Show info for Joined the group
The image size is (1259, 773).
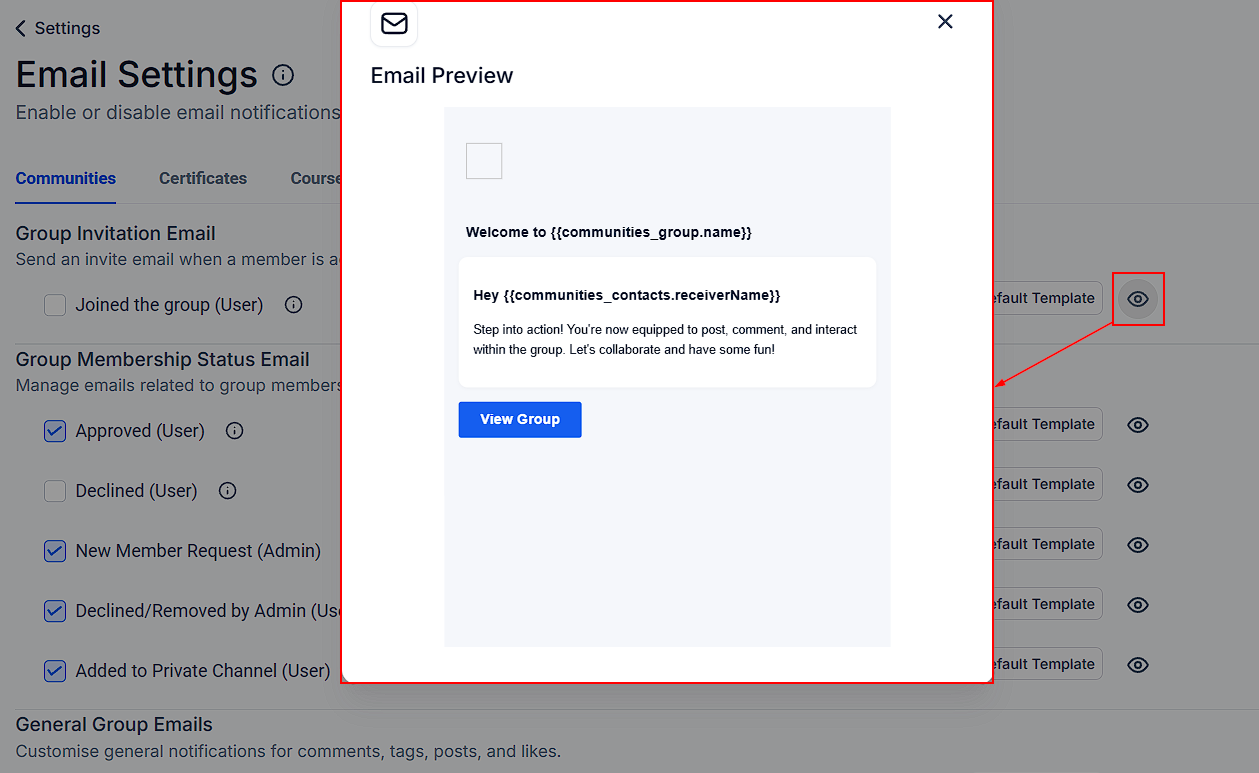coord(293,305)
